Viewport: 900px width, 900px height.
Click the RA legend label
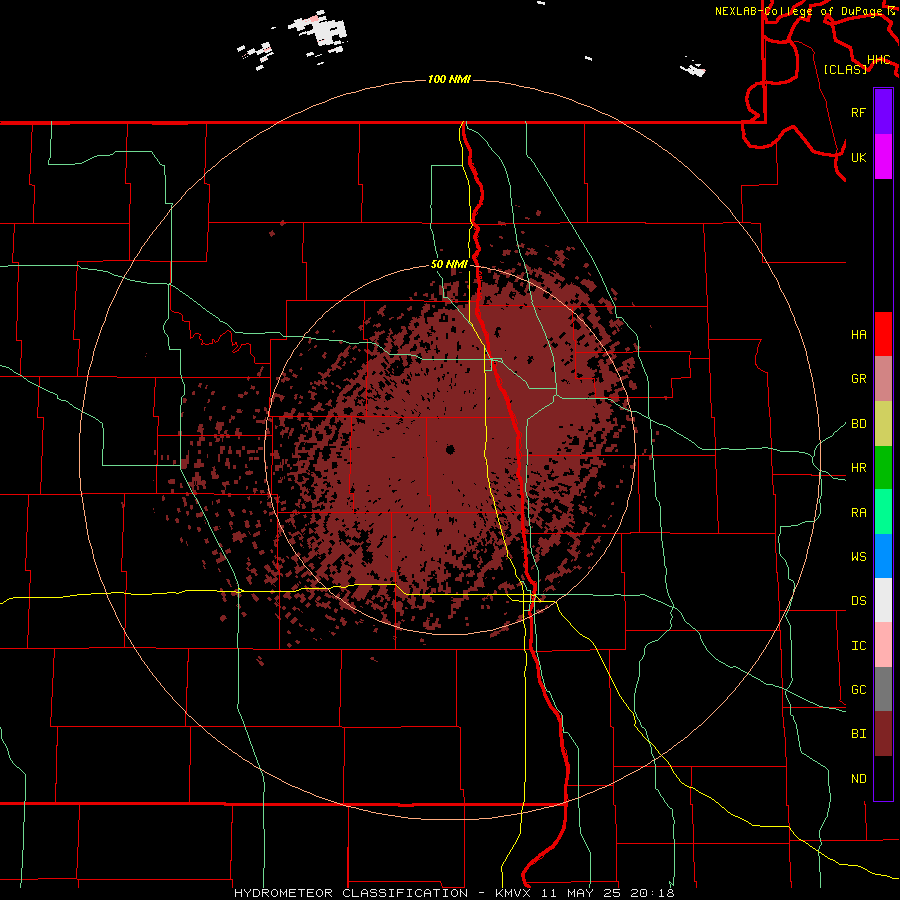tap(858, 512)
